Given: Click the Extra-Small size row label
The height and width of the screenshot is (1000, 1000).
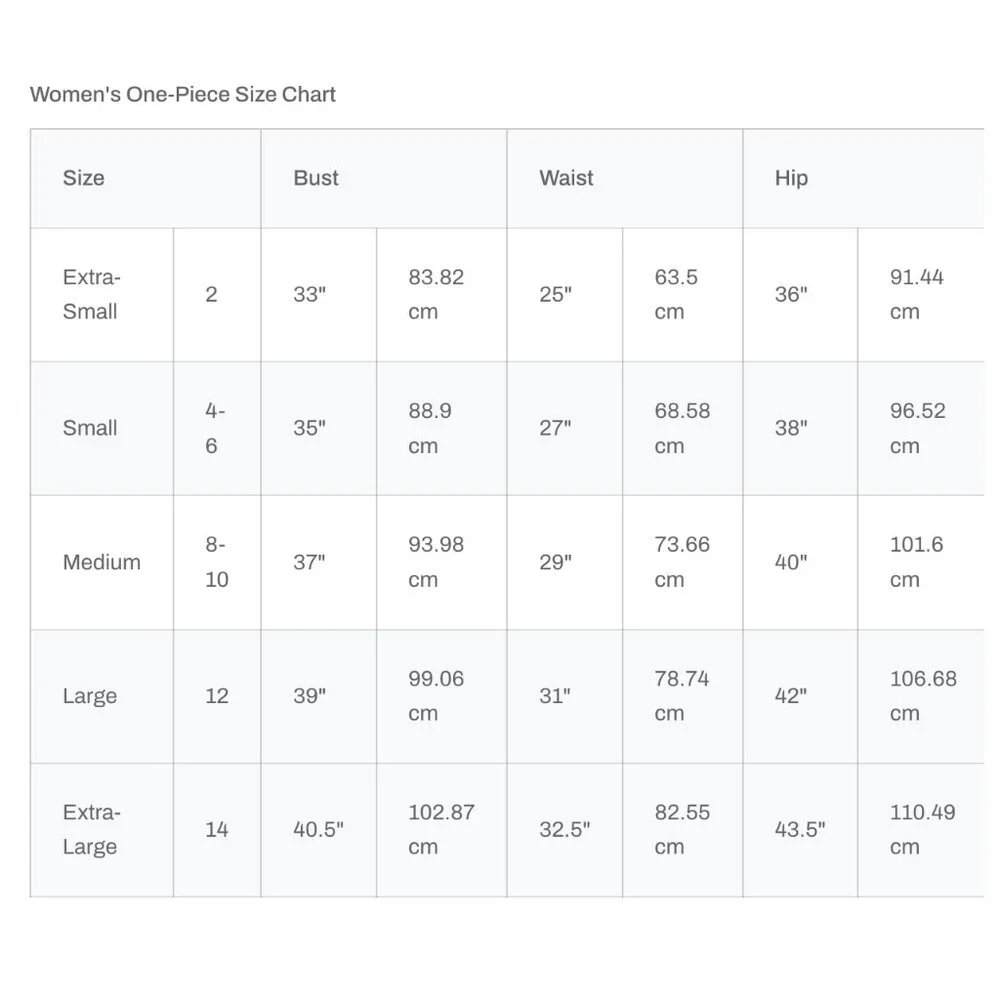Looking at the screenshot, I should tap(91, 294).
